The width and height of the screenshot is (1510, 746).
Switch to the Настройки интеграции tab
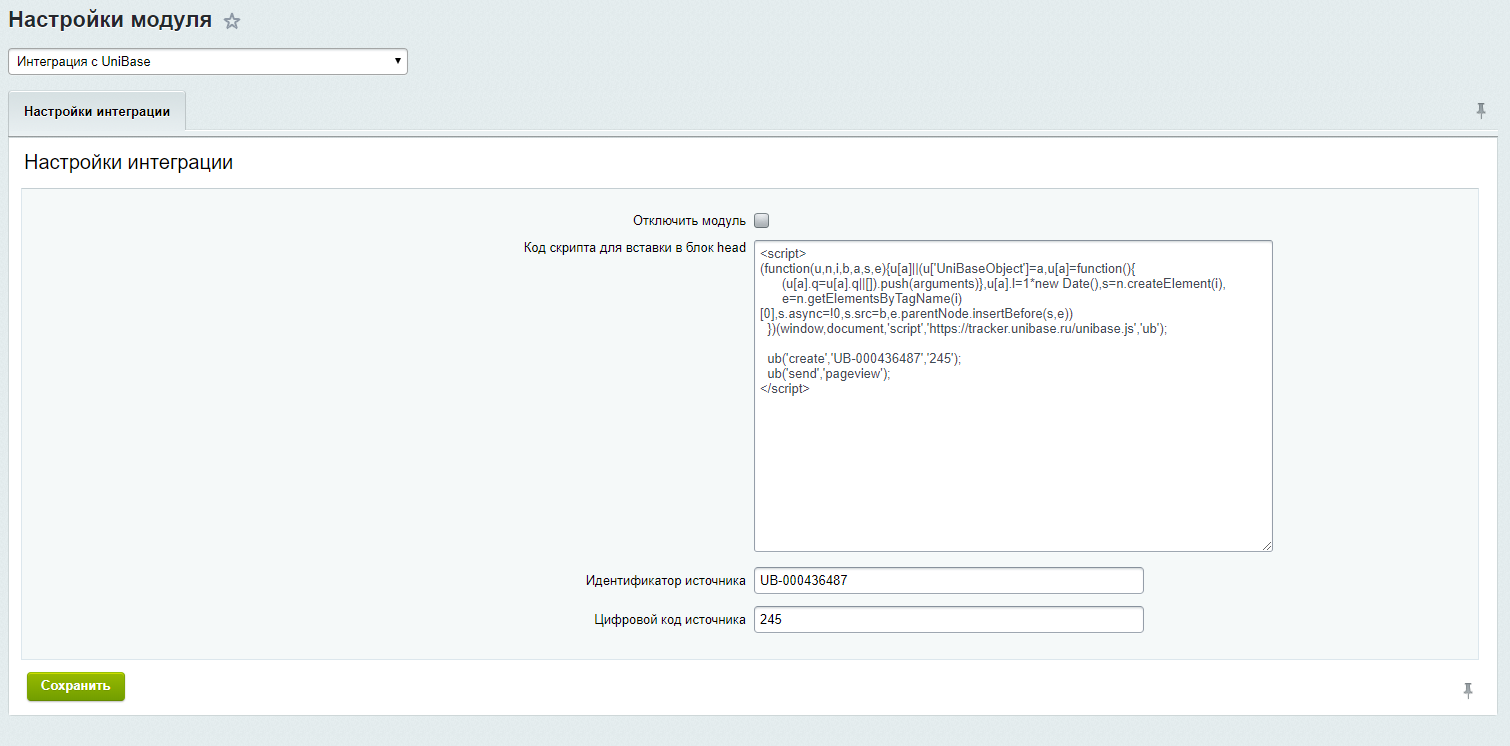pos(97,112)
